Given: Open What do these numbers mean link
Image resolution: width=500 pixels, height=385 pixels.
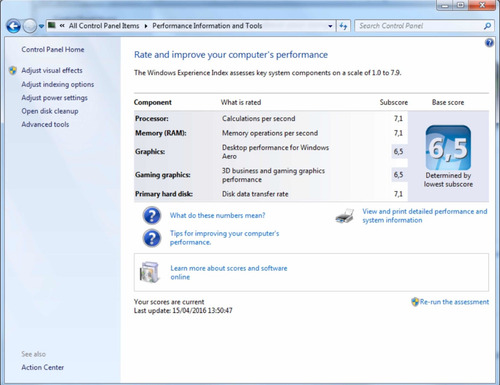Looking at the screenshot, I should [x=217, y=215].
